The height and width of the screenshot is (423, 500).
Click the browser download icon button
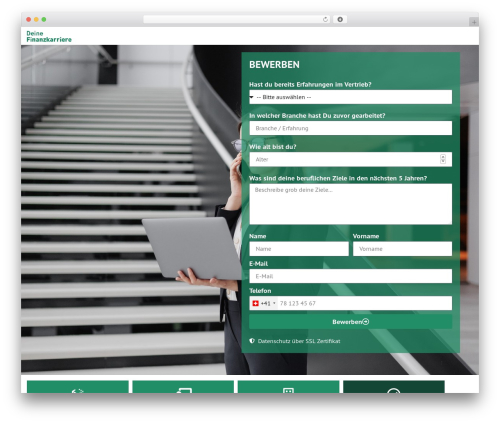(340, 19)
